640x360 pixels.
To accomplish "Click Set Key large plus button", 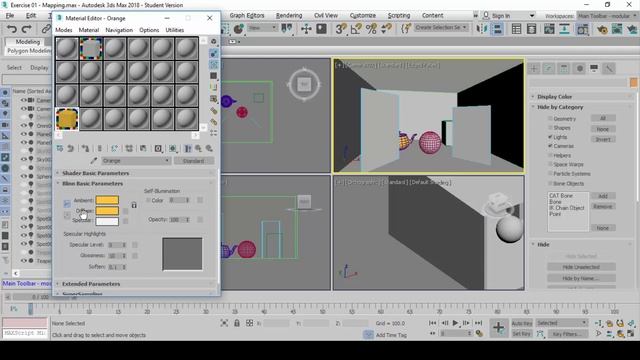I will coord(498,328).
